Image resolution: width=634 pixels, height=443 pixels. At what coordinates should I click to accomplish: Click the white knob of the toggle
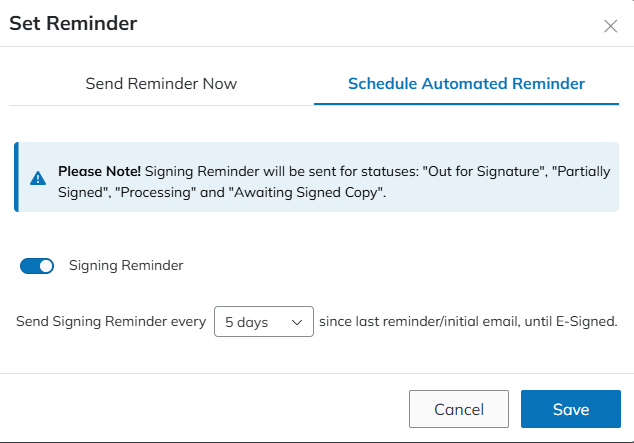point(46,266)
